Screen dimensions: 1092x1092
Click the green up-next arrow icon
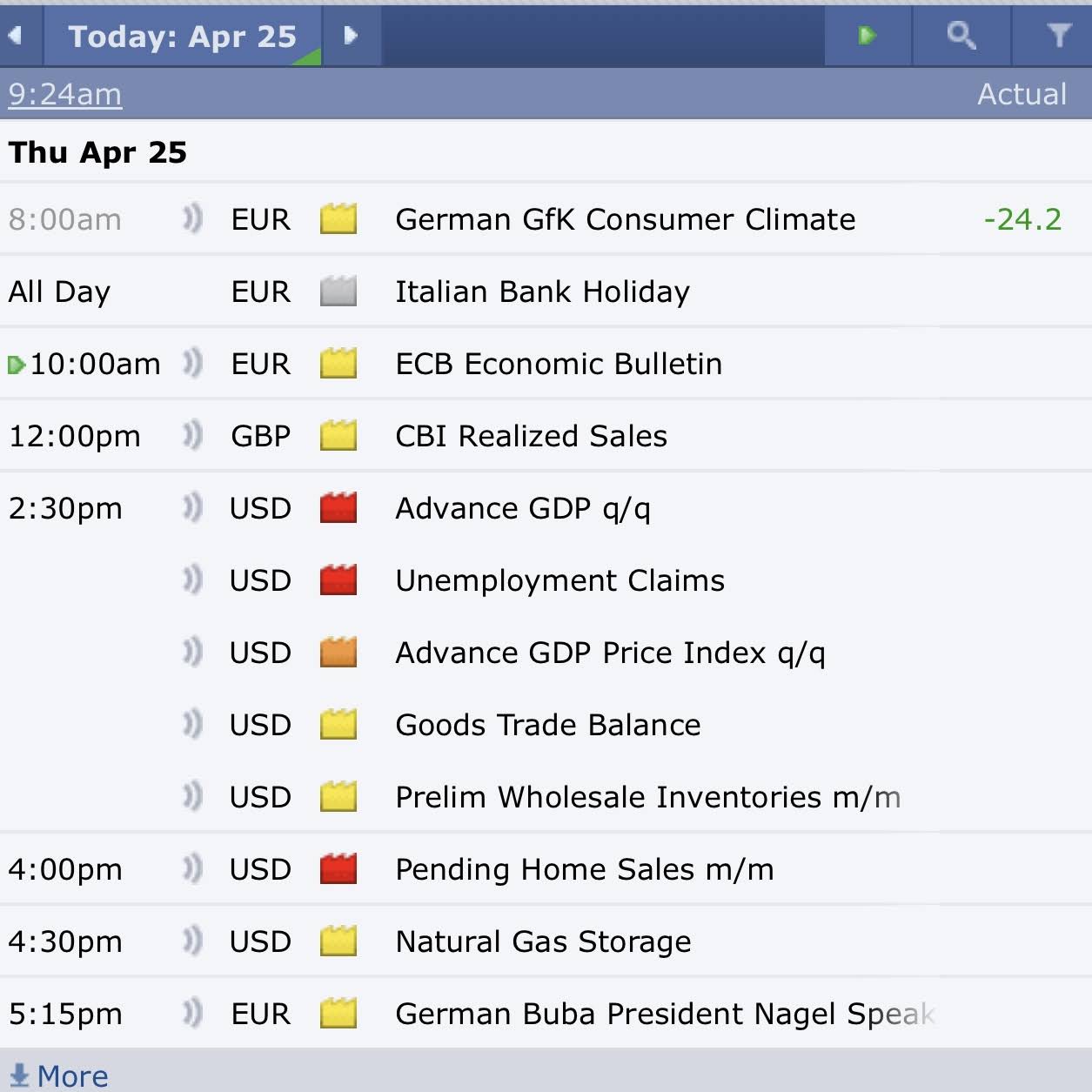[x=868, y=36]
